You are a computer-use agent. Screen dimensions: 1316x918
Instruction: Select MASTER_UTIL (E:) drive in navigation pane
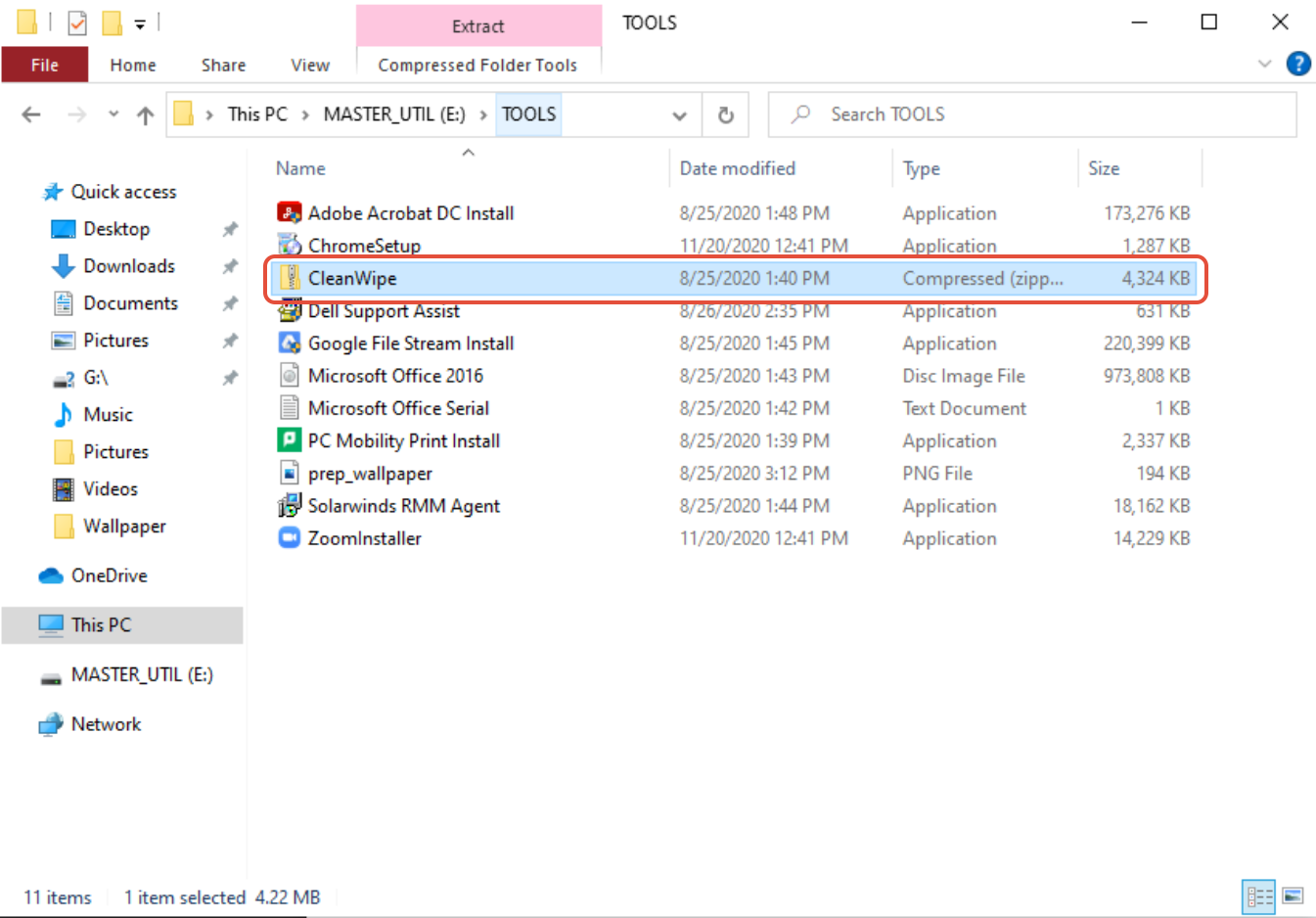[x=142, y=675]
